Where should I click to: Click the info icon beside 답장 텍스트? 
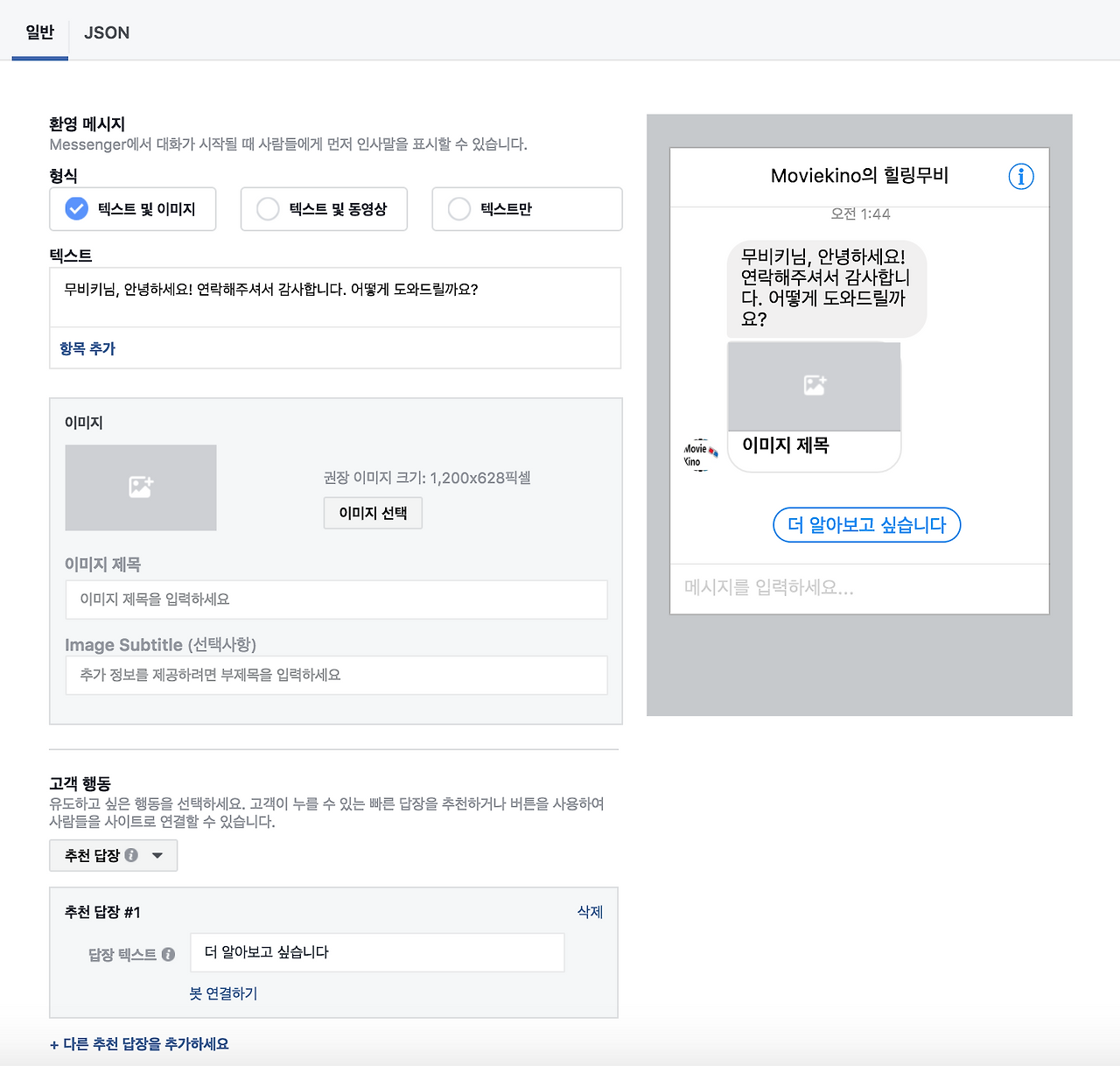point(168,954)
